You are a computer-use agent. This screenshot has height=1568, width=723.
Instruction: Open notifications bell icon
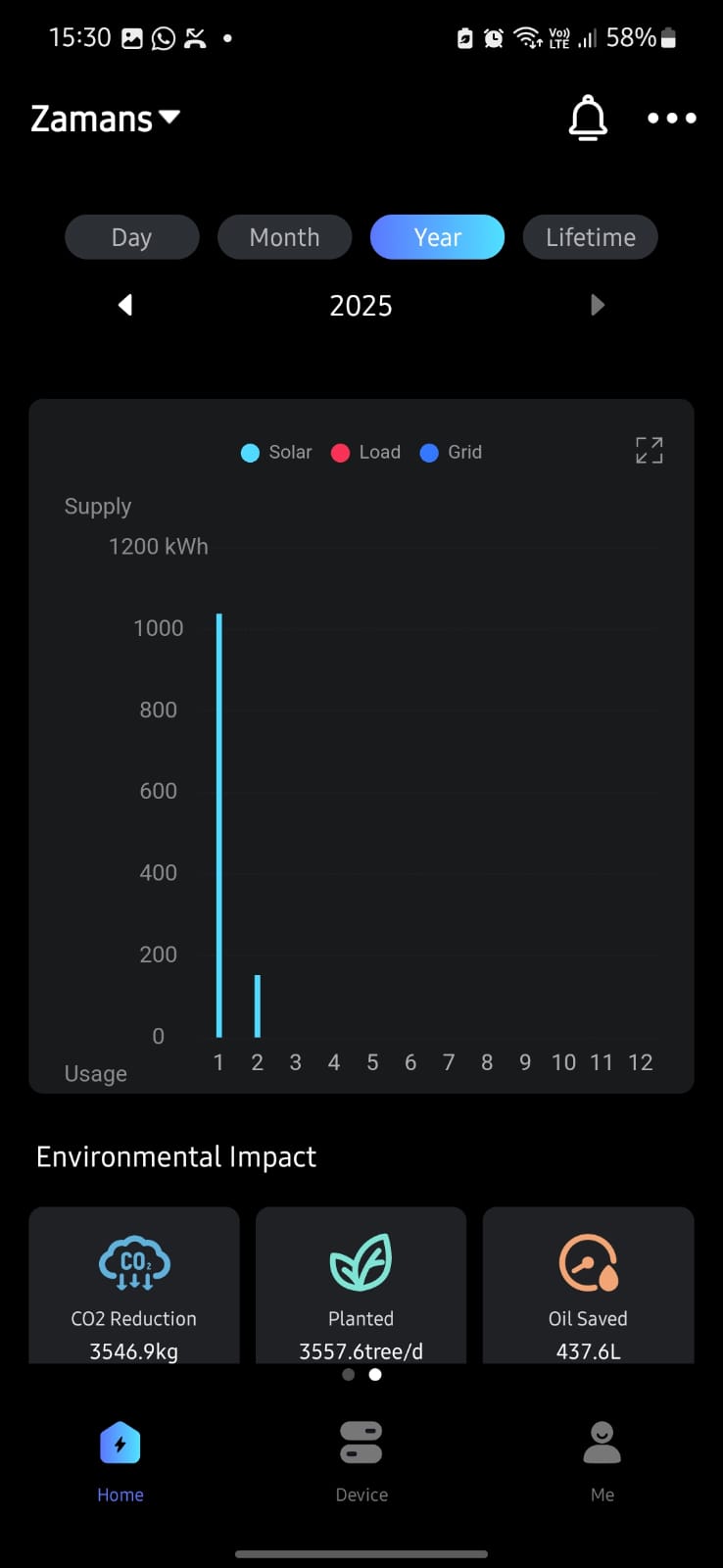(588, 119)
